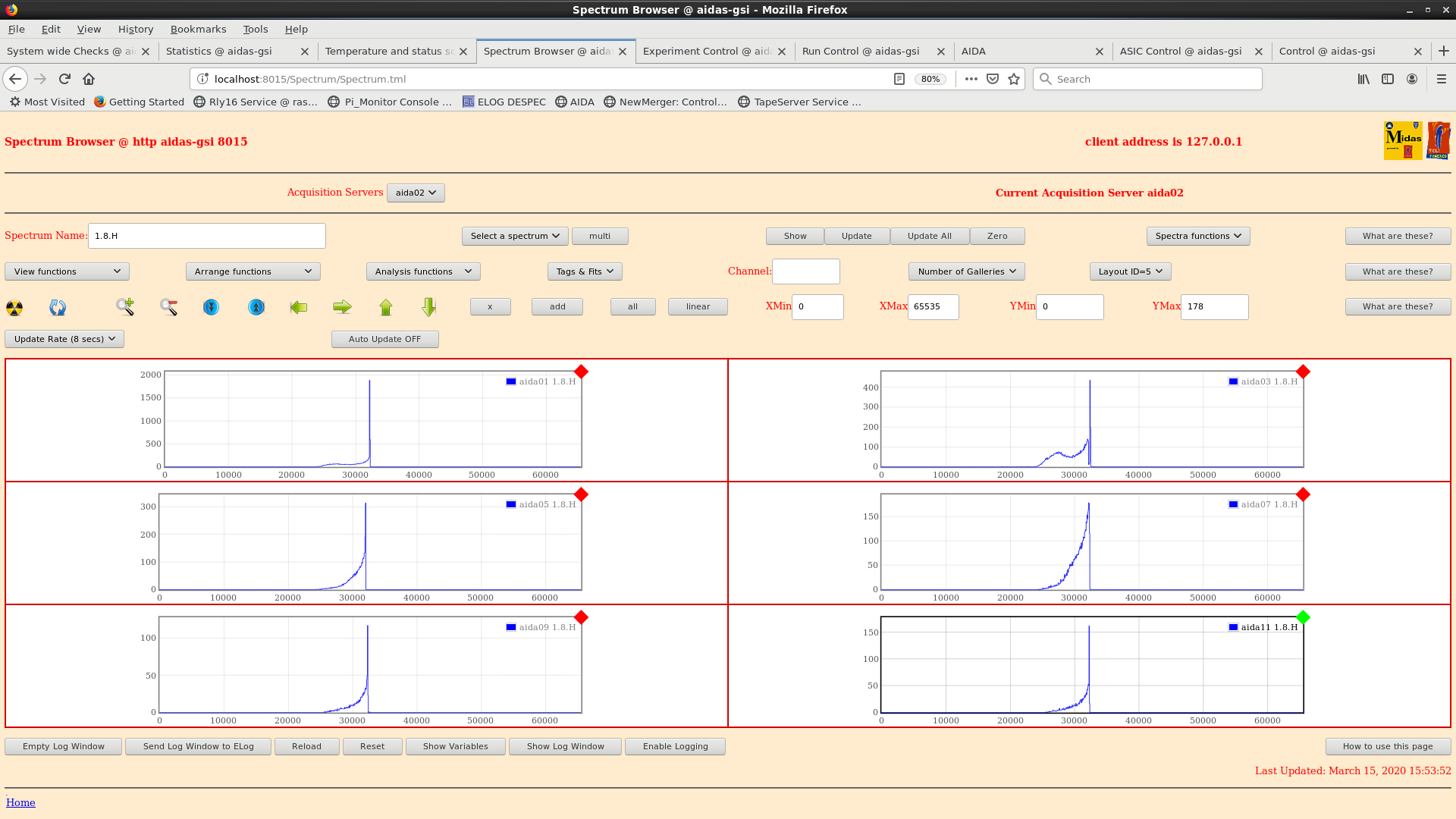Expand the Spectra functions dropdown

[1197, 236]
